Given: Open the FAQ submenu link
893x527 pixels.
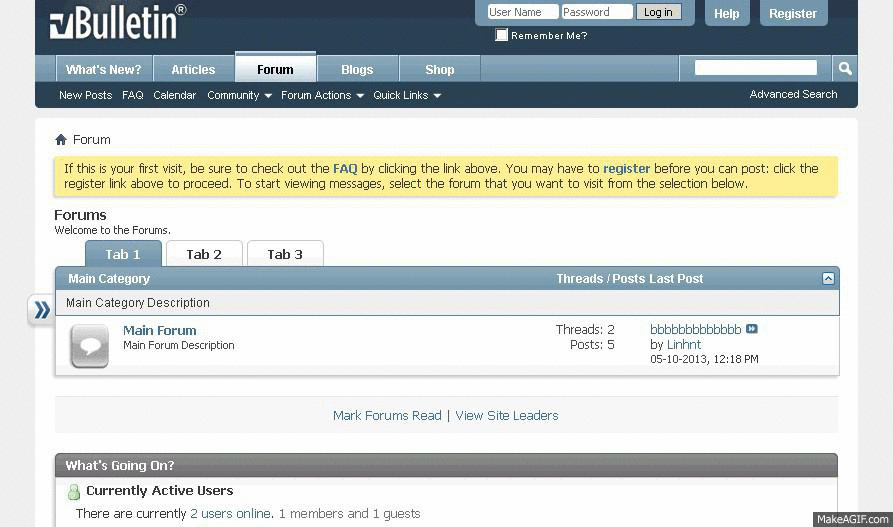Looking at the screenshot, I should click(133, 95).
